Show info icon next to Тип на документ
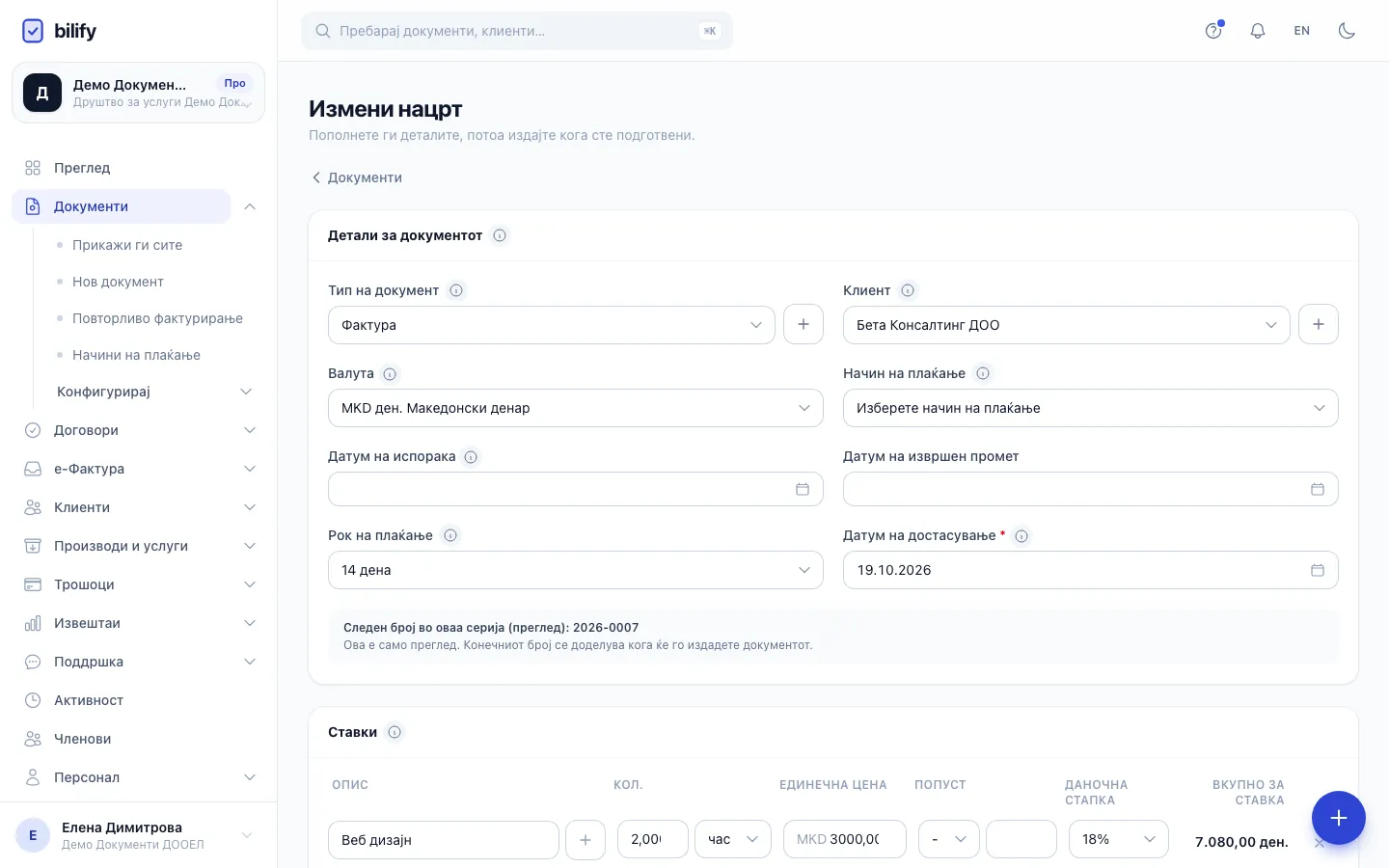This screenshot has width=1389, height=868. coord(456,290)
